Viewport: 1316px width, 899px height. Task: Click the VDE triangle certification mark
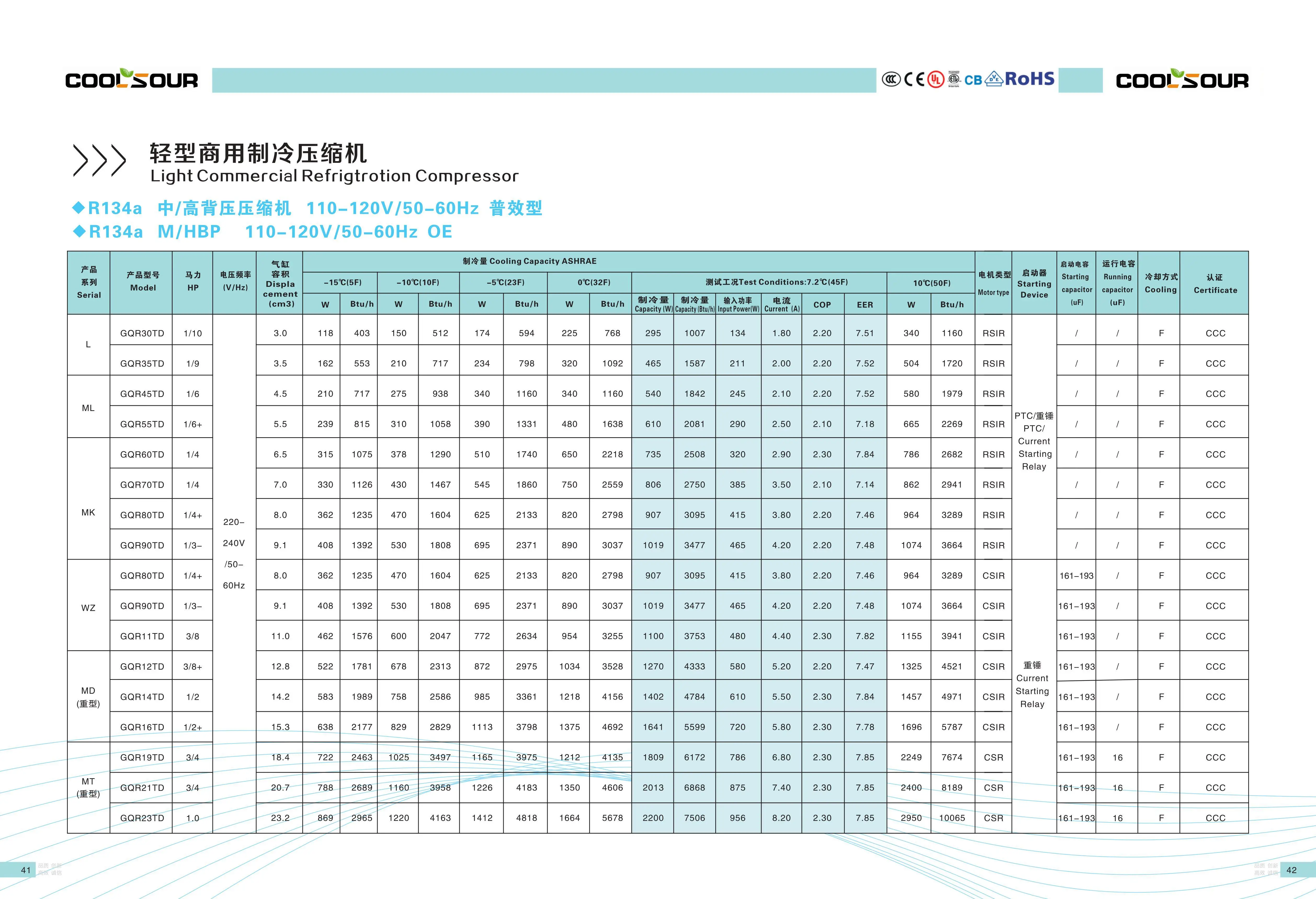coord(994,79)
